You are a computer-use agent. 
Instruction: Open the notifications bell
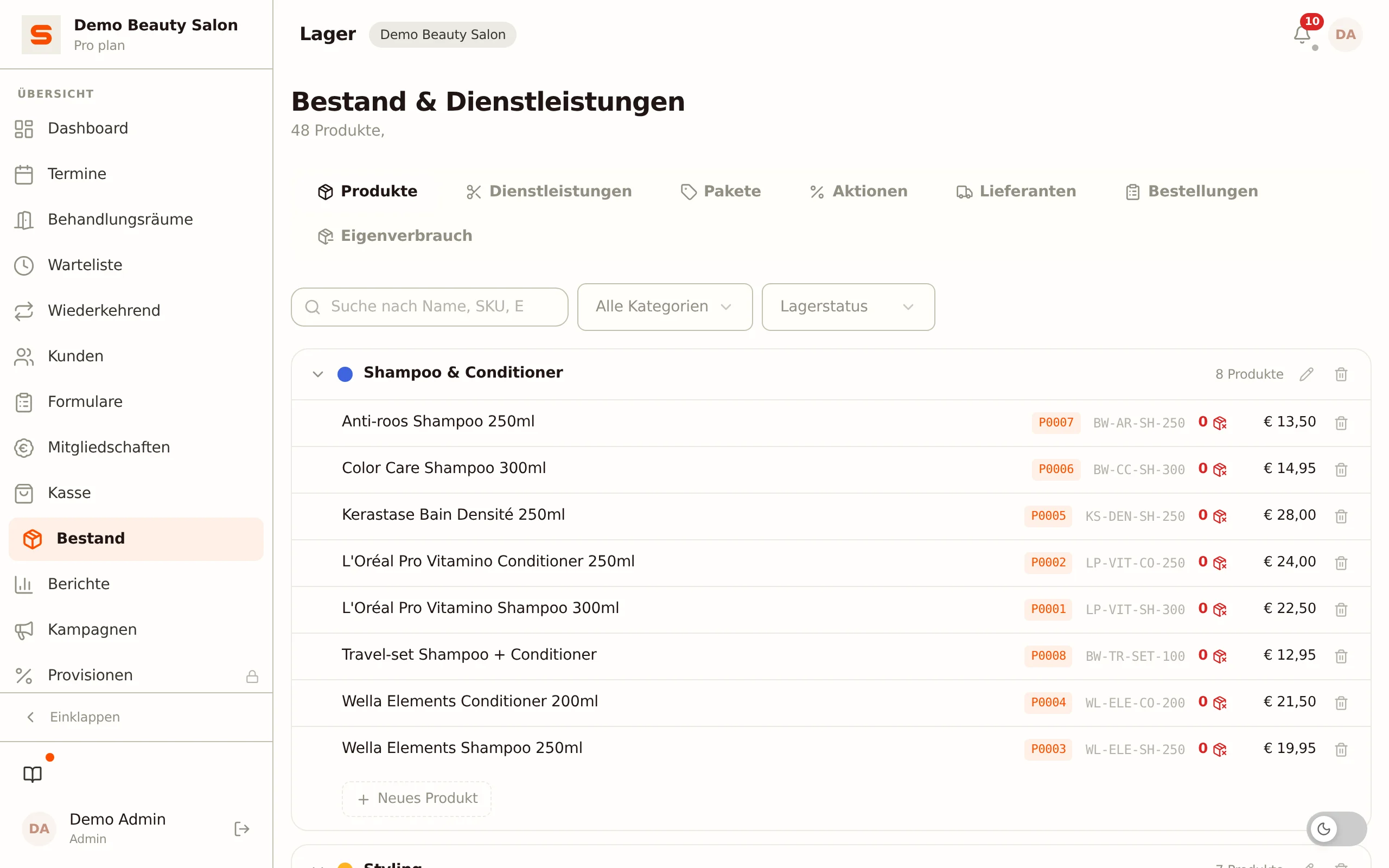click(x=1302, y=34)
